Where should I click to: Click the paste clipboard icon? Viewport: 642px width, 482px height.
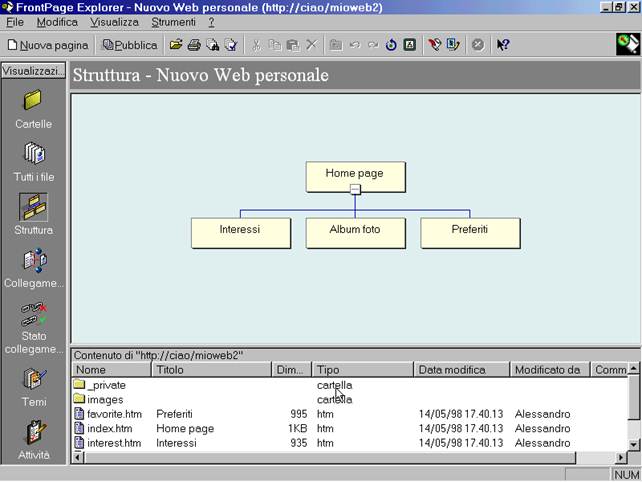(293, 45)
